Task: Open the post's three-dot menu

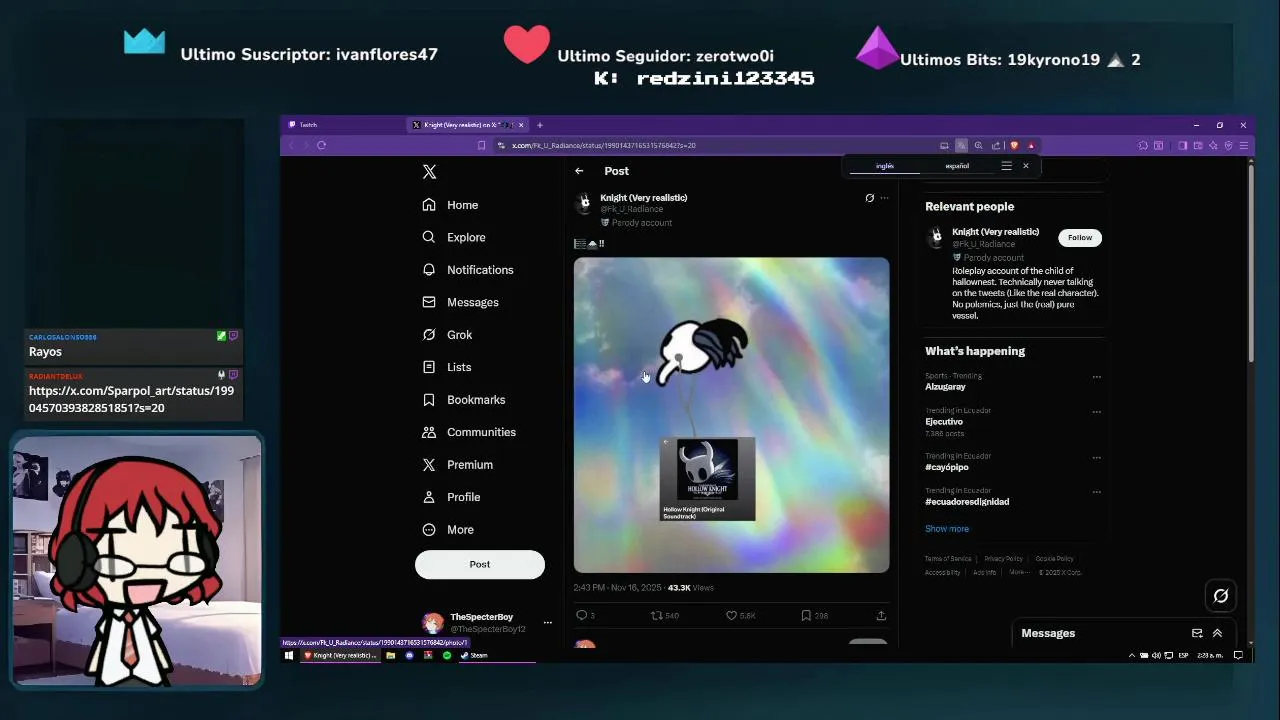Action: [884, 198]
